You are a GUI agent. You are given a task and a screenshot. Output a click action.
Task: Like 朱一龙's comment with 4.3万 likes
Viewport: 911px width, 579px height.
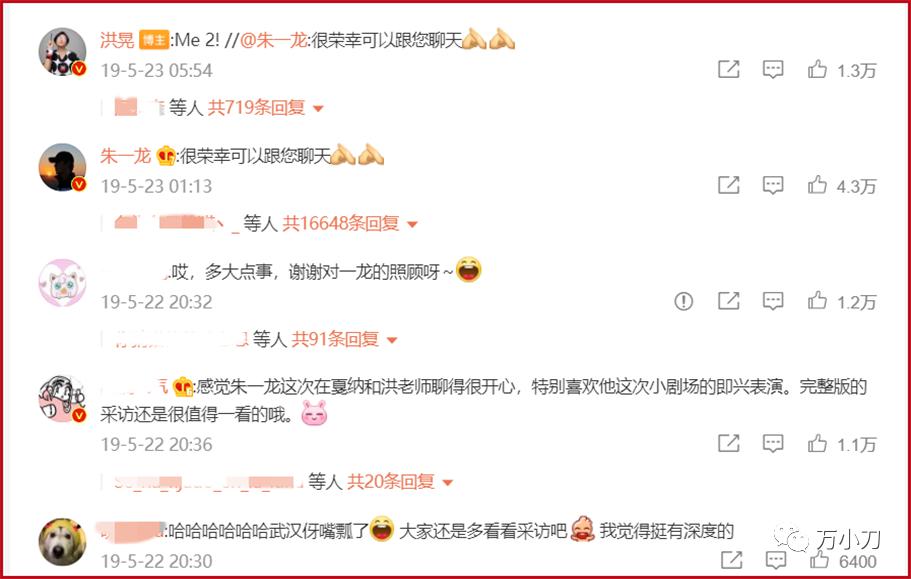tap(817, 185)
